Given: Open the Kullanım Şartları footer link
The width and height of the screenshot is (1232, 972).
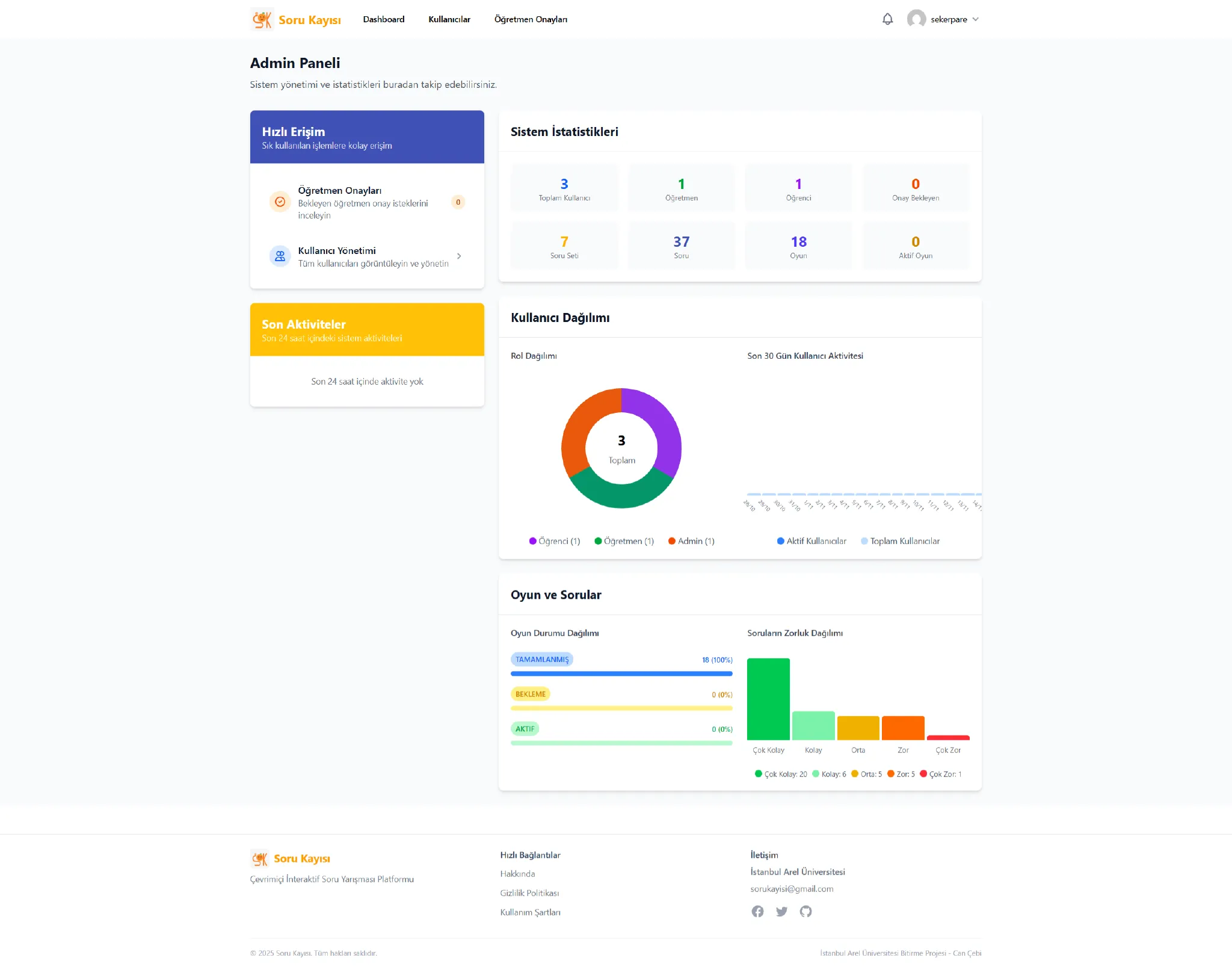Looking at the screenshot, I should (530, 912).
